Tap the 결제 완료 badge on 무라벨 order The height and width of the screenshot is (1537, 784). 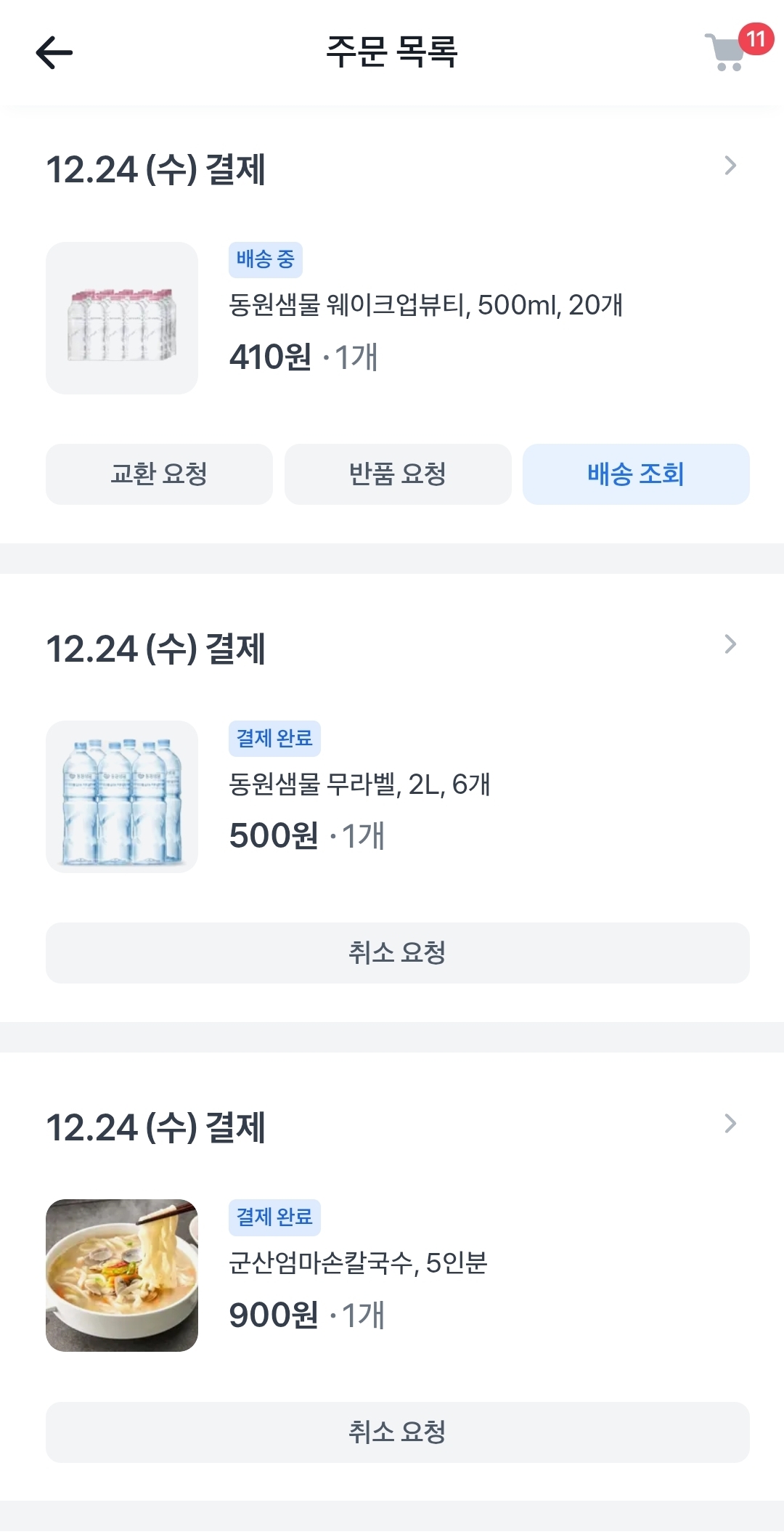[x=274, y=739]
